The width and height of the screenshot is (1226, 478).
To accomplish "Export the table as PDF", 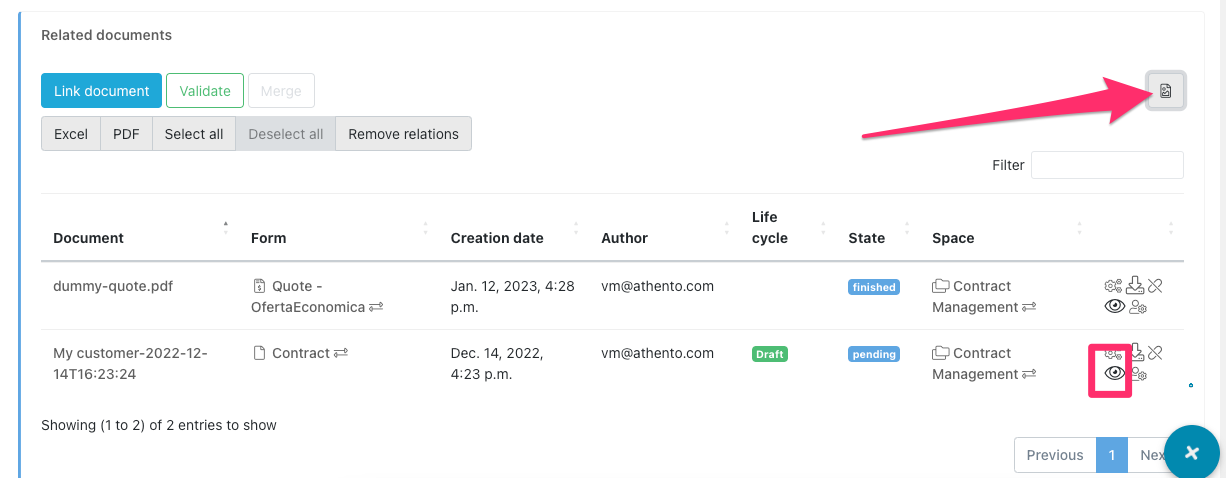I will (126, 134).
